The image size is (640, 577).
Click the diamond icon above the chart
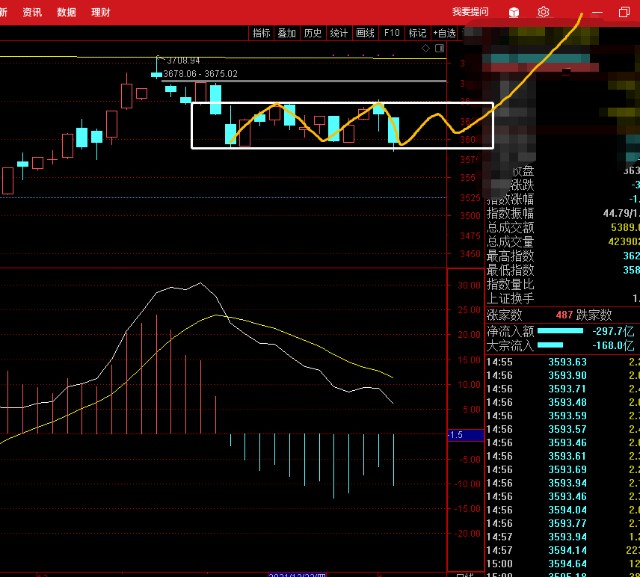pos(426,49)
